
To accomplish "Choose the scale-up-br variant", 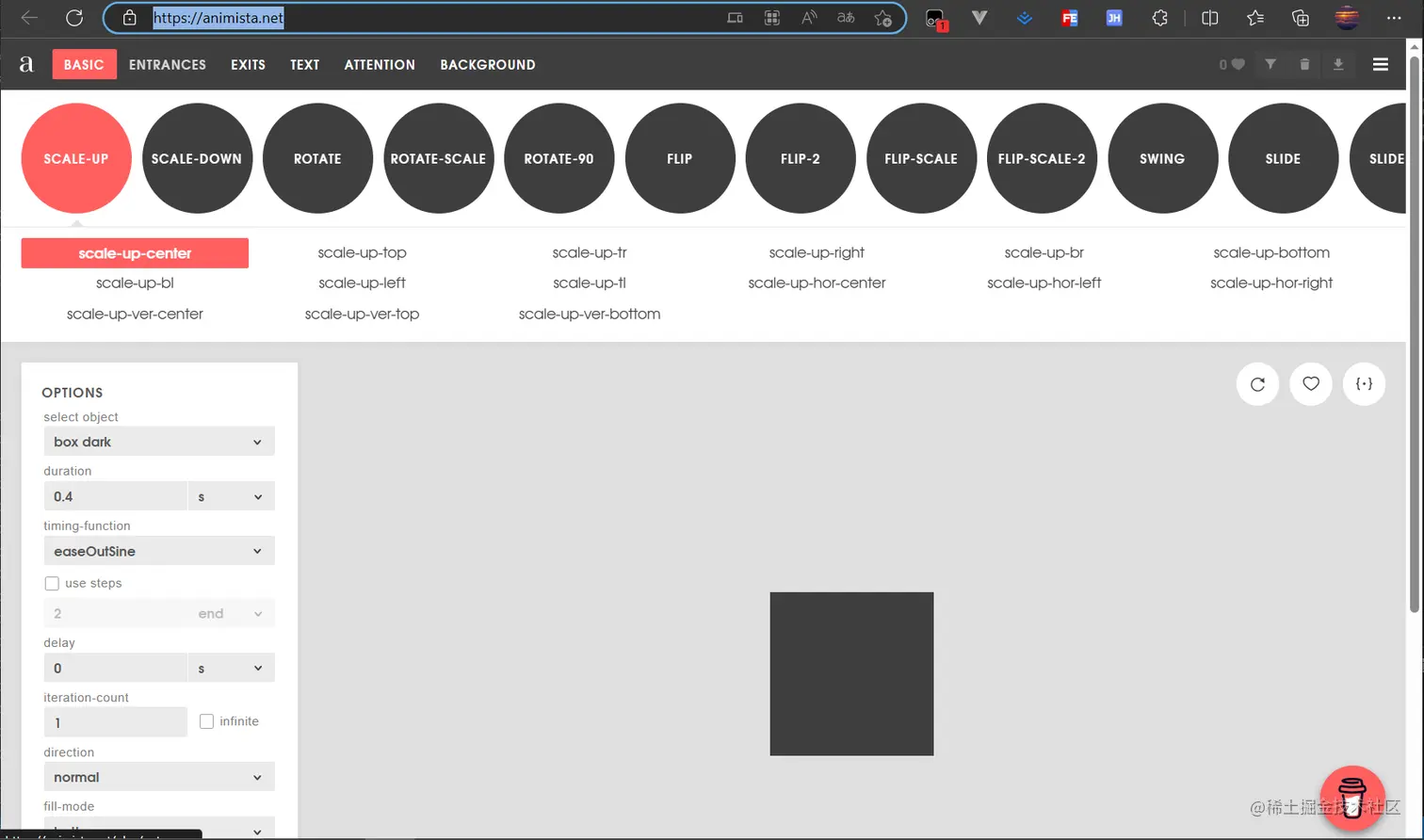I will click(1044, 252).
